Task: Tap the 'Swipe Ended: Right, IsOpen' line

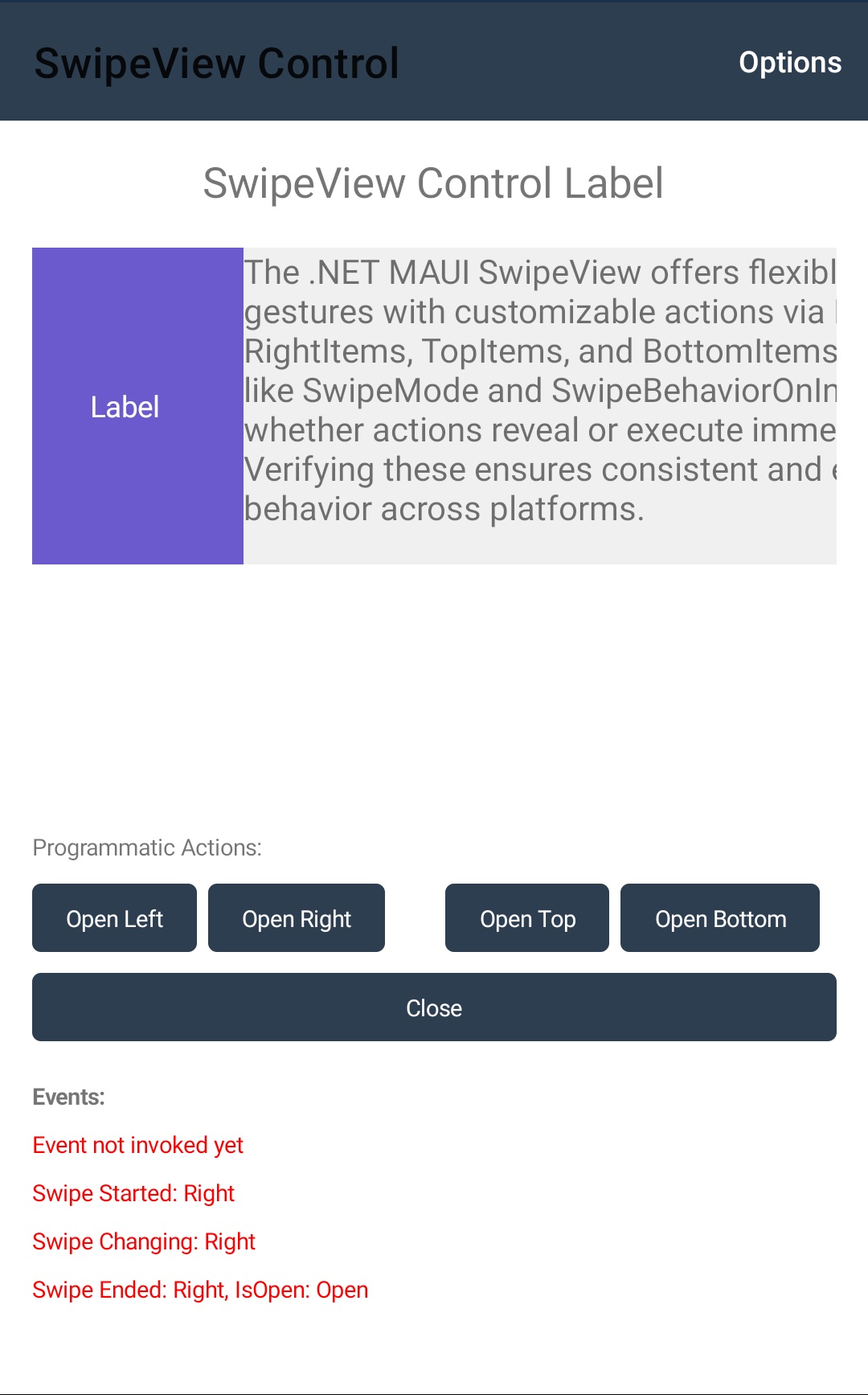Action: pyautogui.click(x=200, y=1290)
